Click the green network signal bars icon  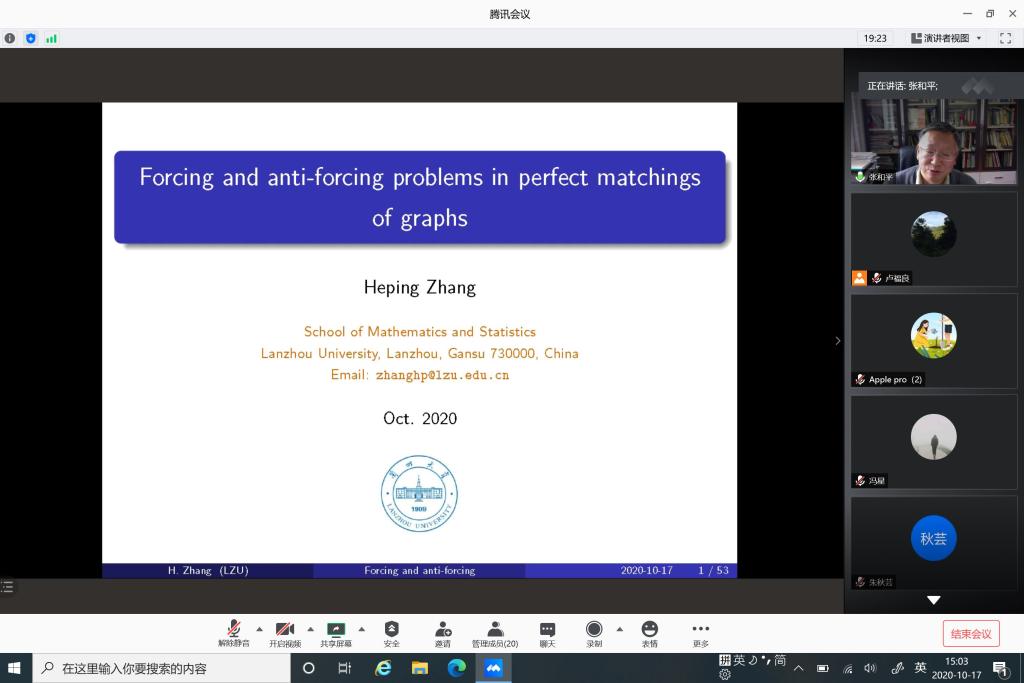(x=51, y=38)
